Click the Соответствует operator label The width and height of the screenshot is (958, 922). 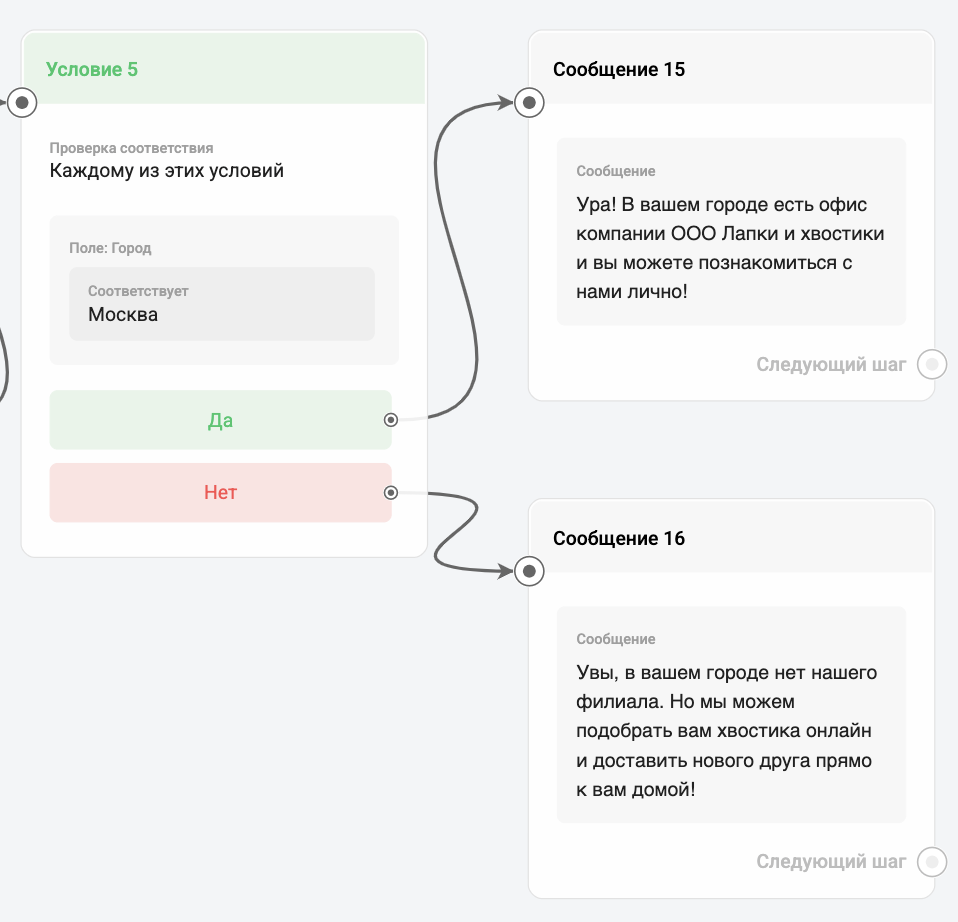[x=138, y=291]
